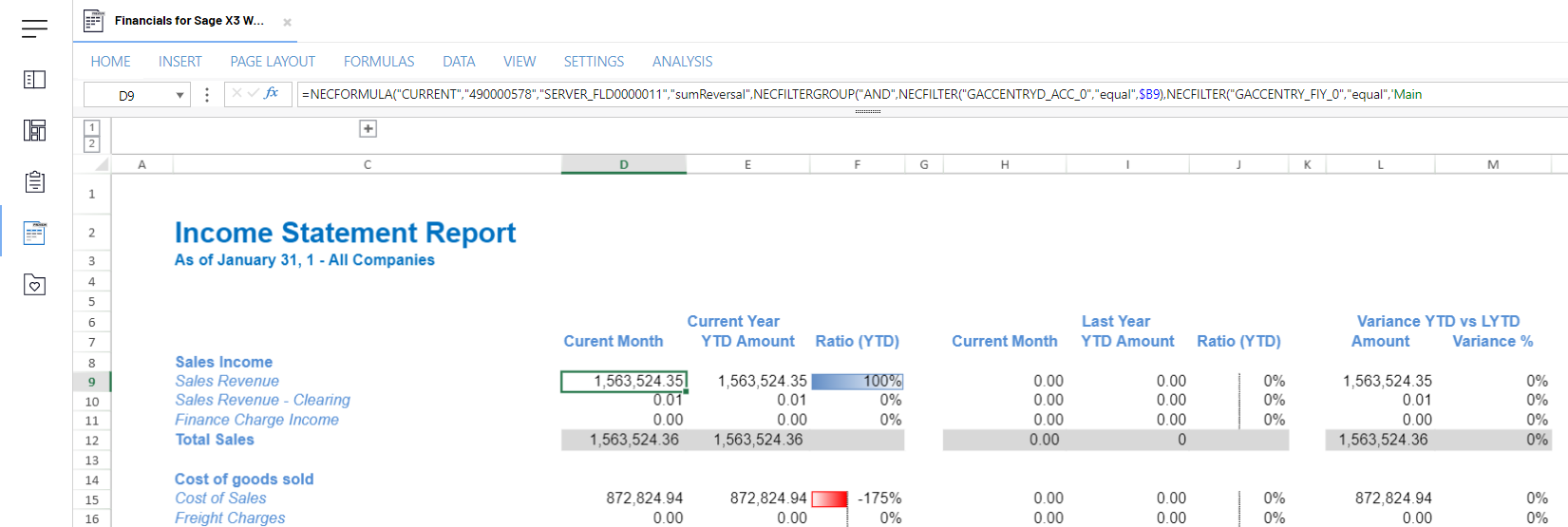Click the formula bar input field
Viewport: 1568px width, 527px height.
(855, 94)
